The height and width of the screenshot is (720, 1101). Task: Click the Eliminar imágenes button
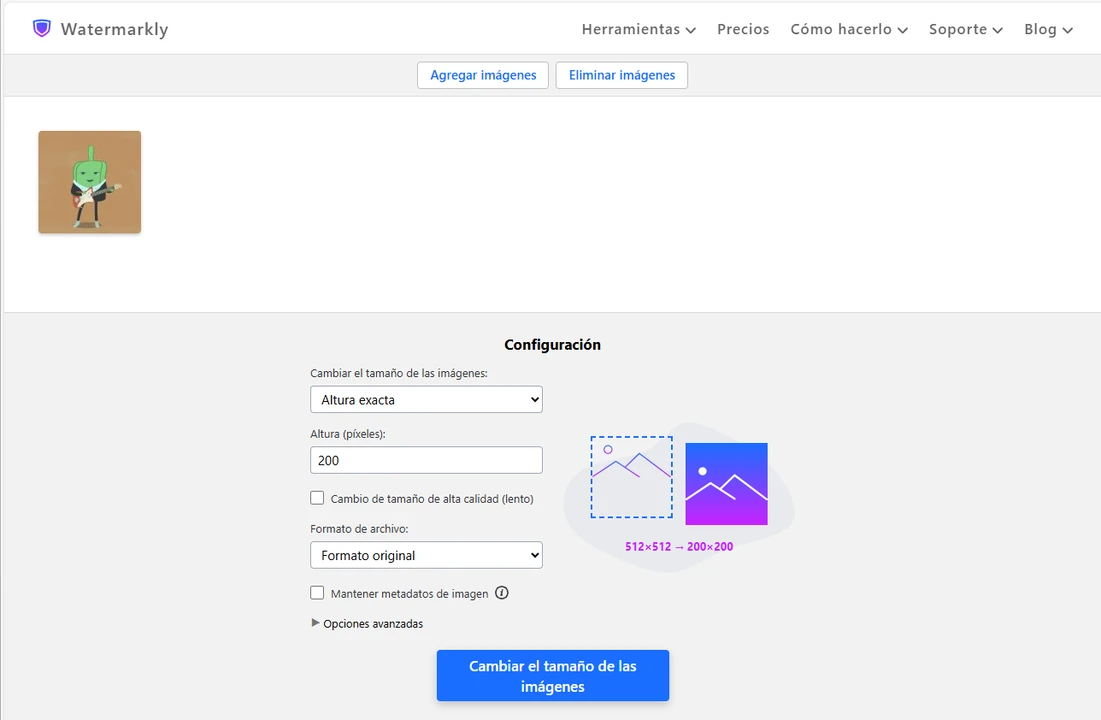(621, 75)
